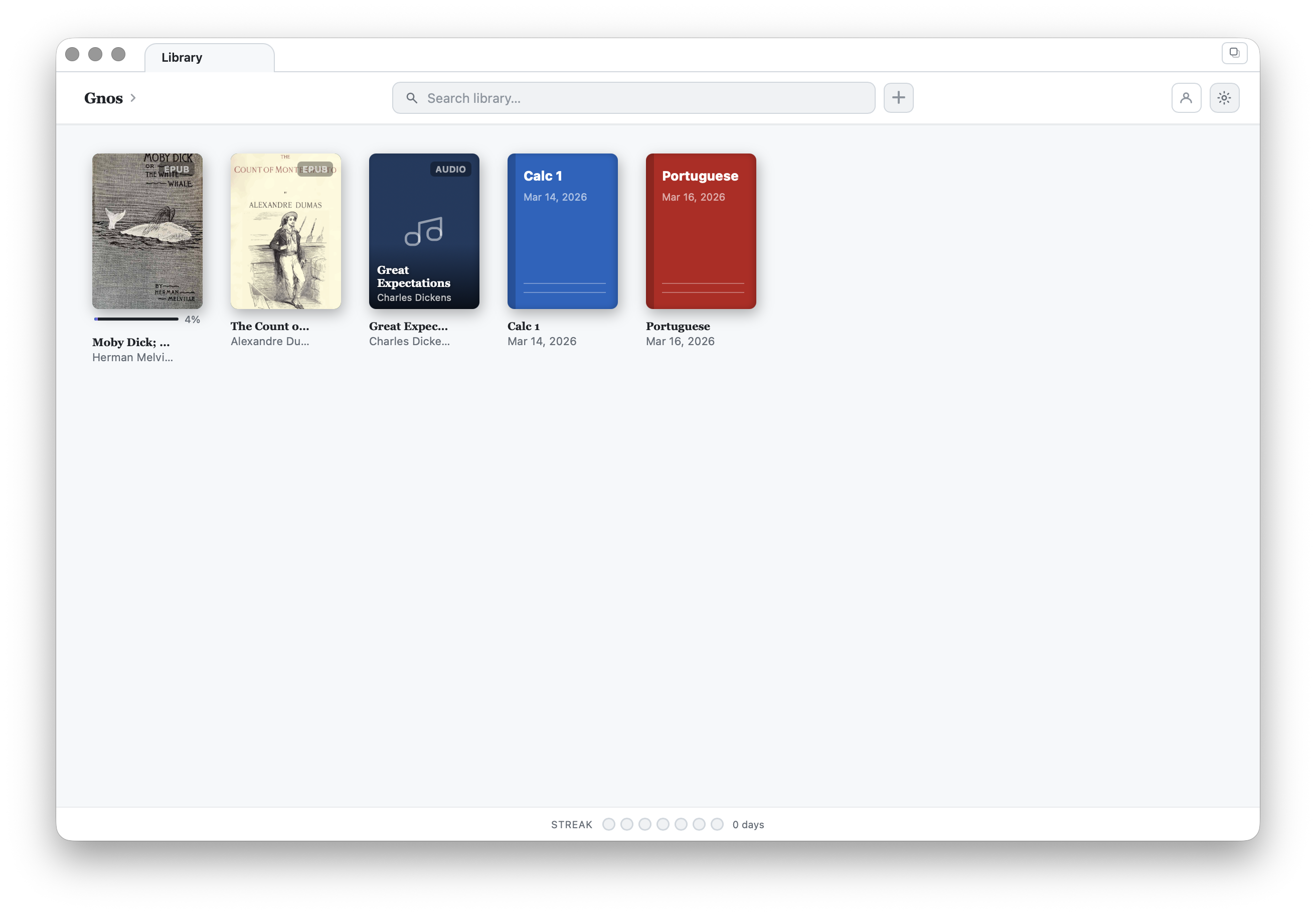Click 'Alexandre Du...' author text
Screen dimensions: 1316x915
(x=269, y=341)
